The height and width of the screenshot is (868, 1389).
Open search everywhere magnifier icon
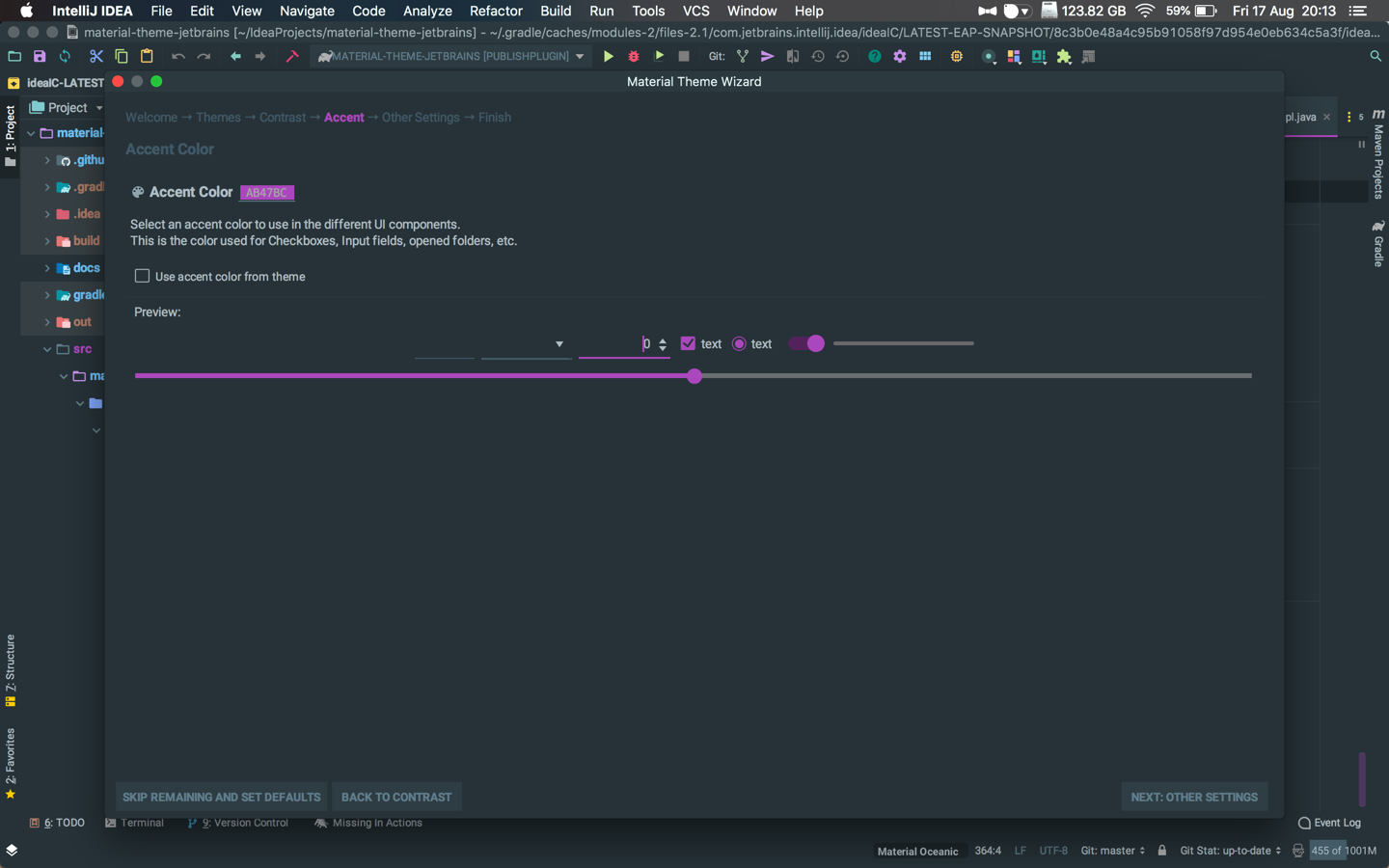point(1375,57)
